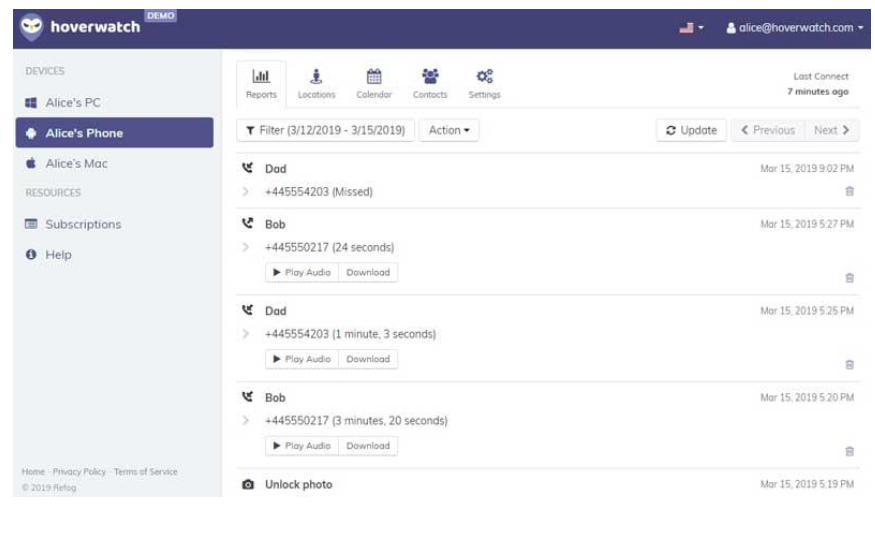This screenshot has width=875, height=533.
Task: Play audio for Bob's 24 seconds call
Action: pos(302,272)
